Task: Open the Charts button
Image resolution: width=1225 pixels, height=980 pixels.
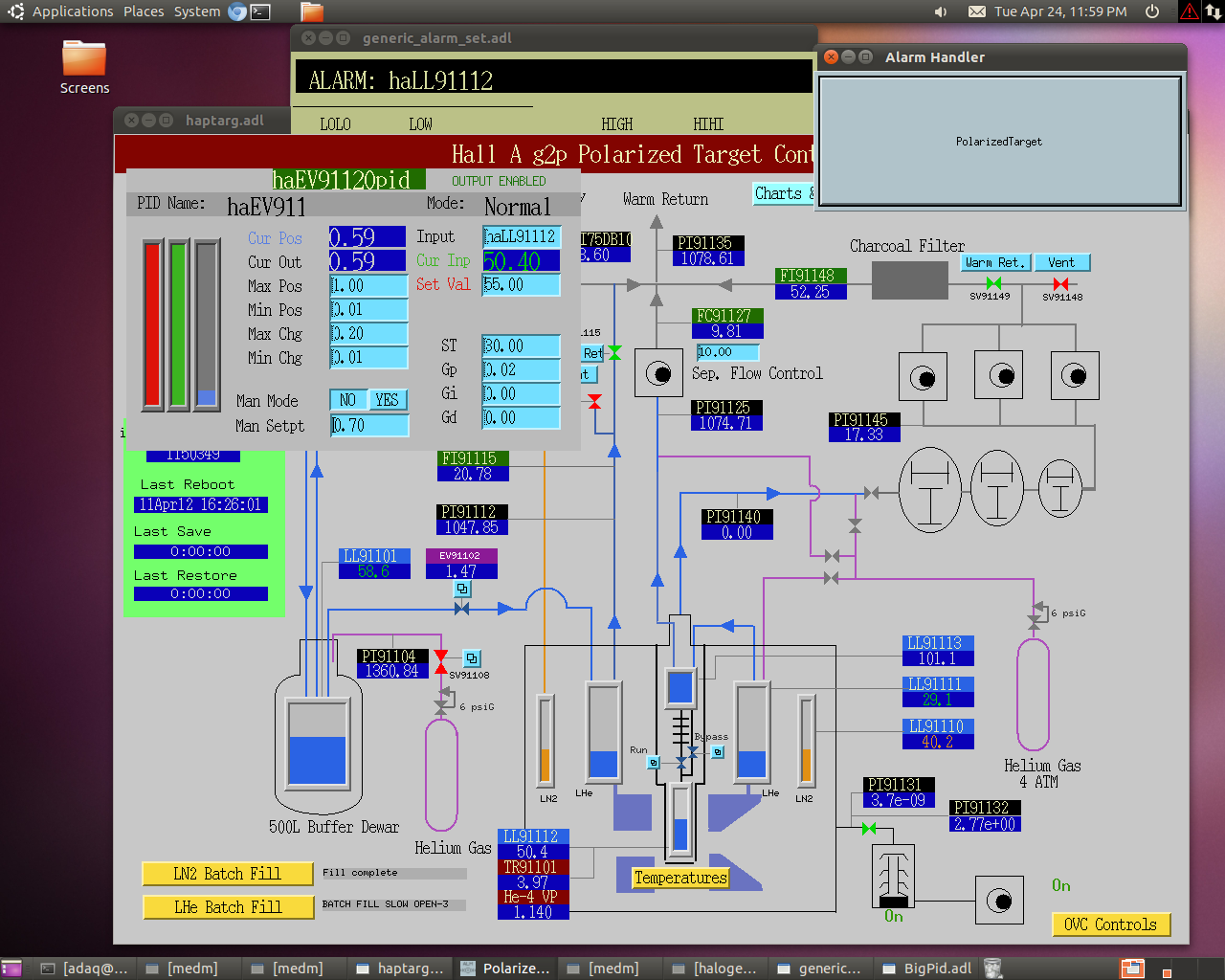Action: [783, 193]
